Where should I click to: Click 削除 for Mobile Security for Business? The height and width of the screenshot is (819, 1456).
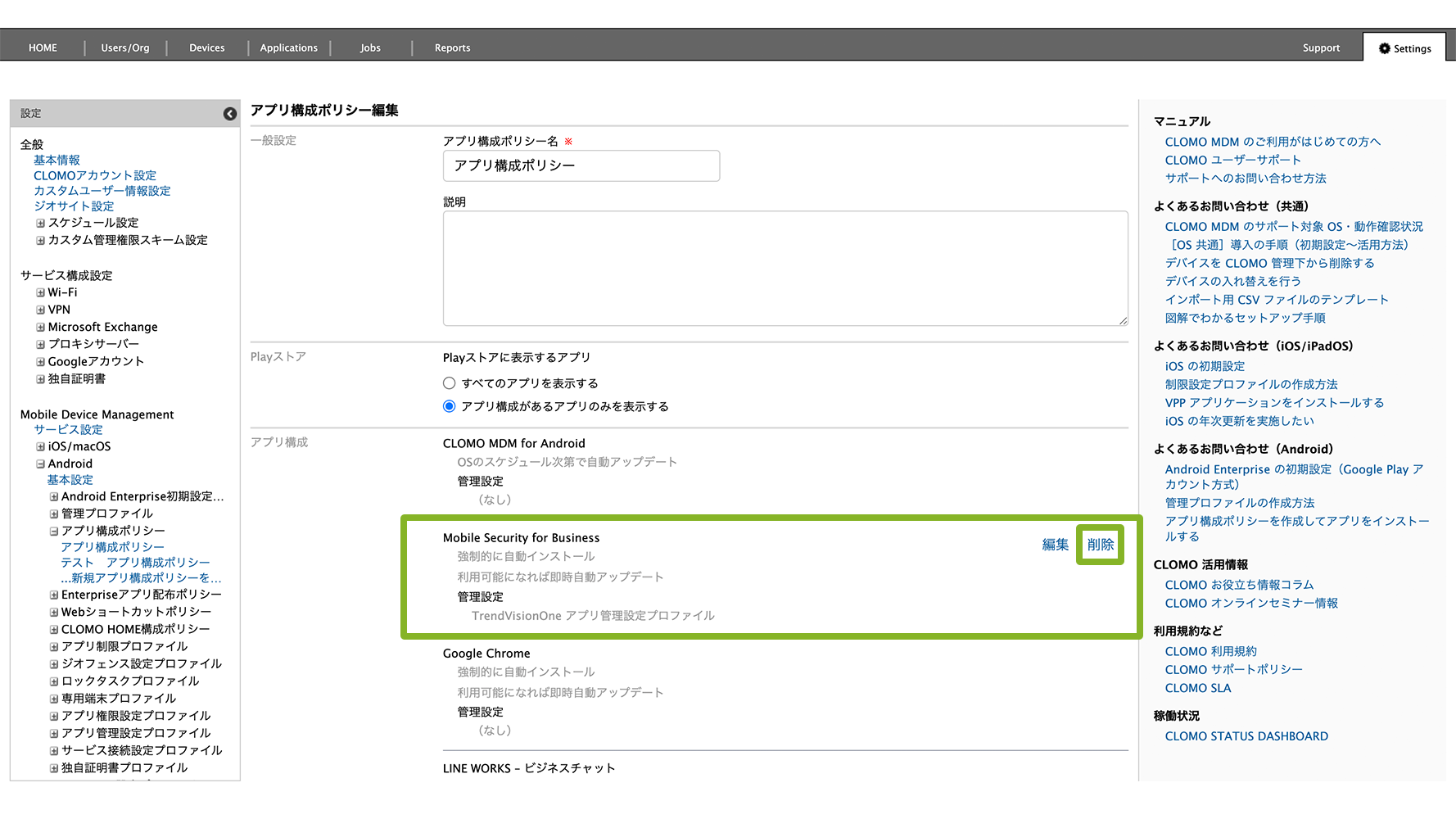click(x=1100, y=545)
